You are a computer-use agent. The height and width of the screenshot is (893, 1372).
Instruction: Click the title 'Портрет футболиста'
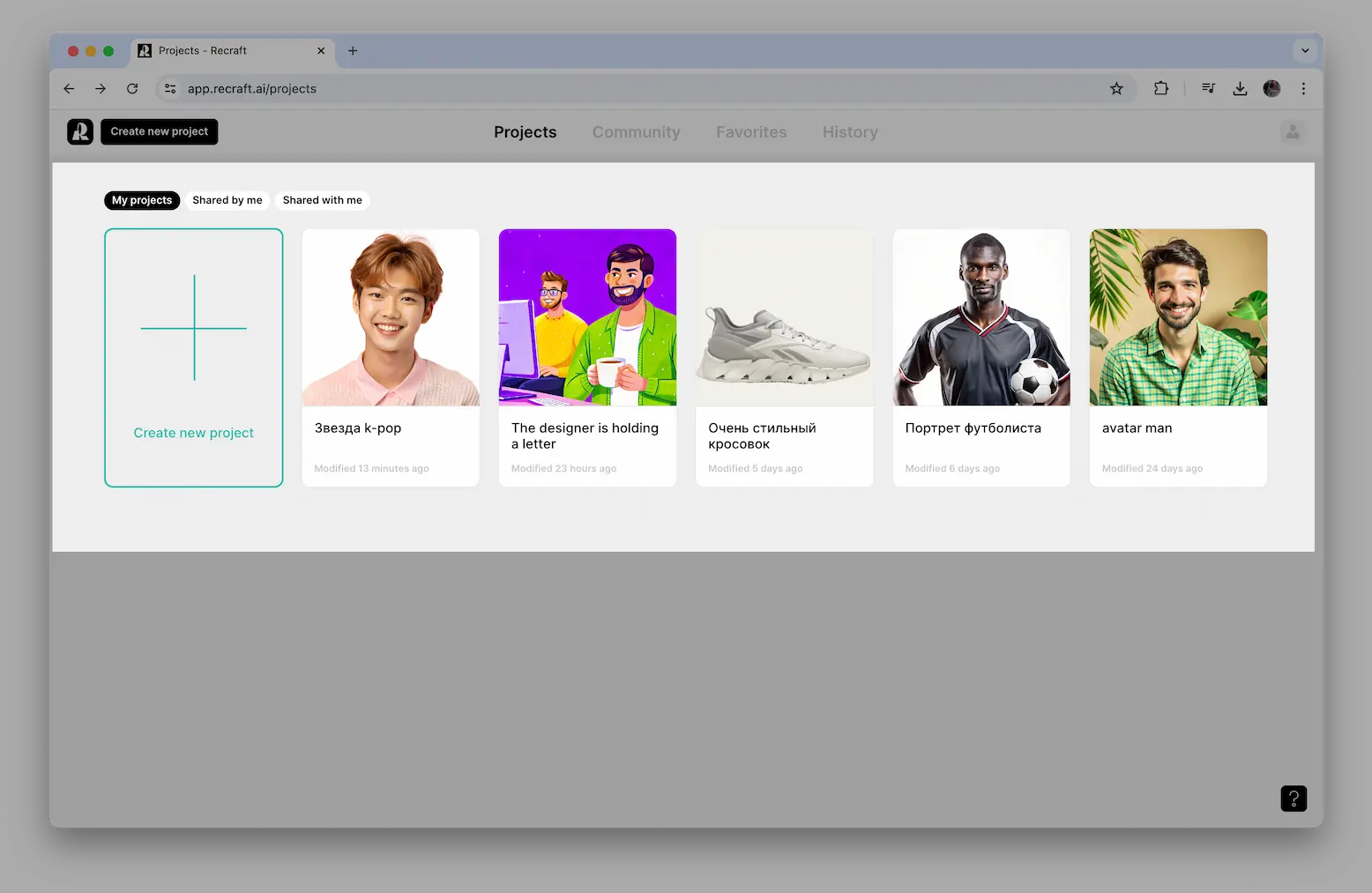pos(973,428)
